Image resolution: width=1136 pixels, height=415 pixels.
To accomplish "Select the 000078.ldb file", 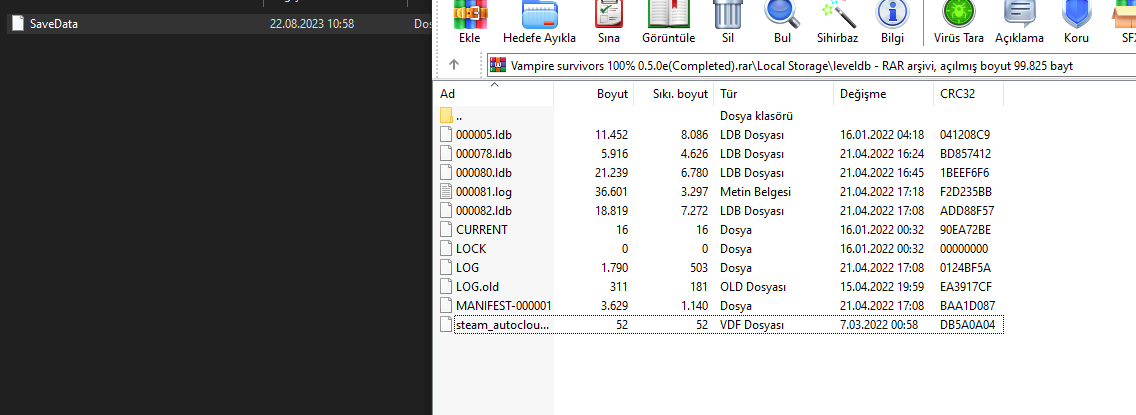I will pos(484,154).
